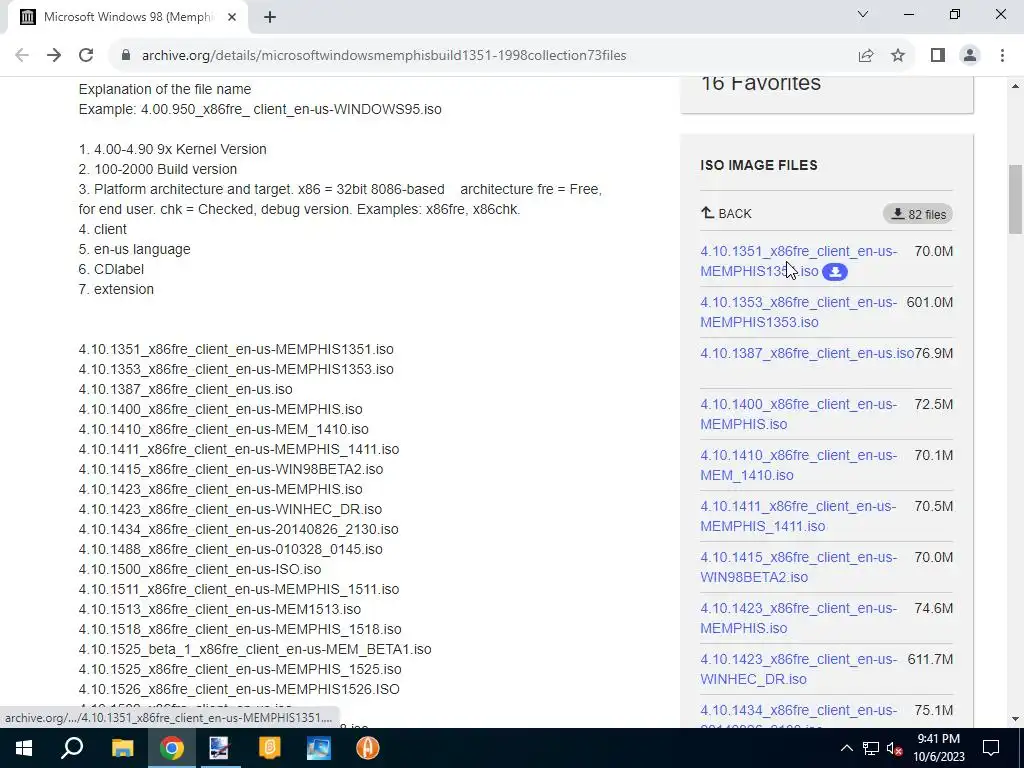Click 4.10.1525_beta_1 MEM_BETA1.iso description text
The height and width of the screenshot is (768, 1024).
(255, 649)
